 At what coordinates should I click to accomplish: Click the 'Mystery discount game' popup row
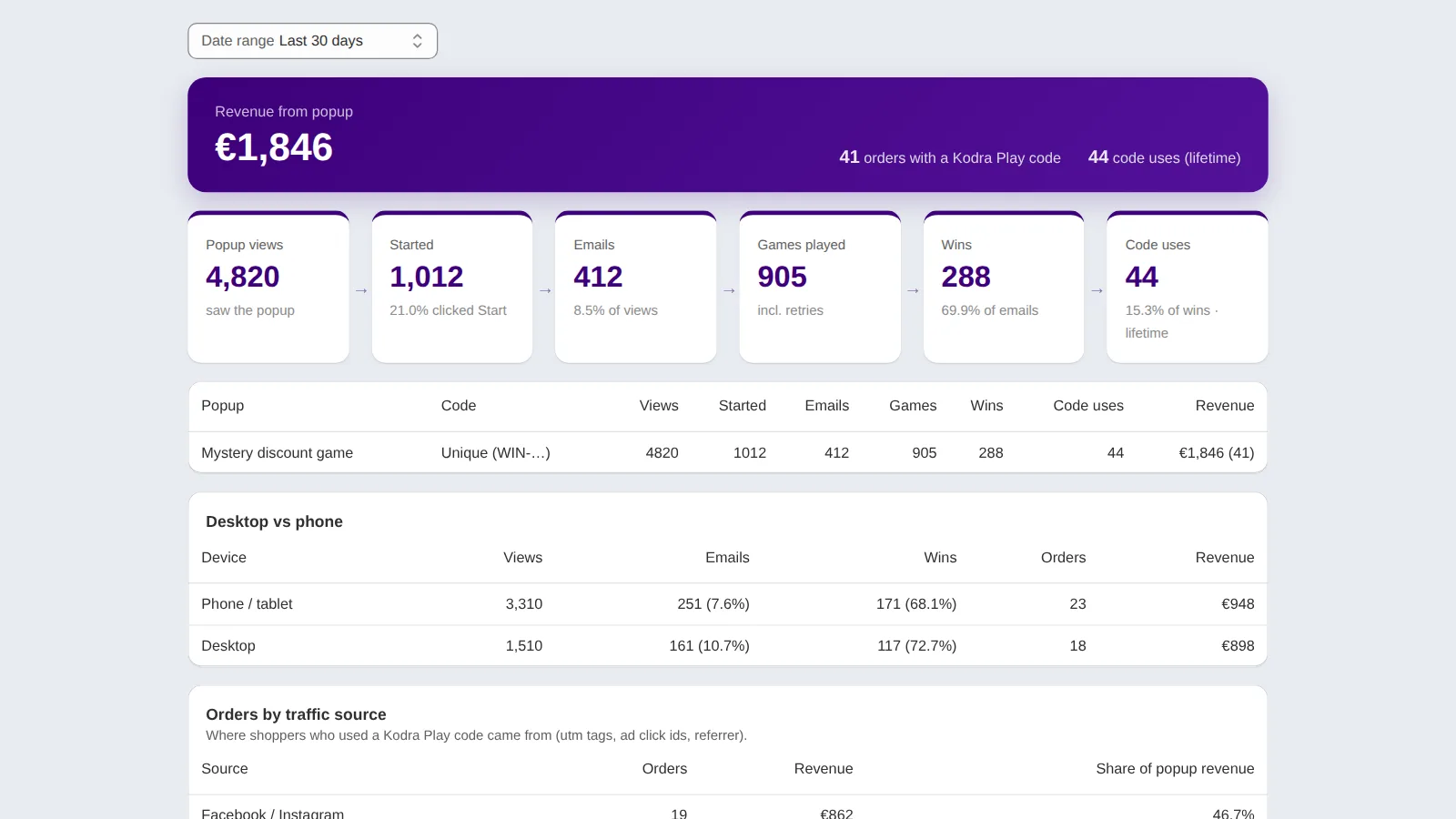click(728, 452)
